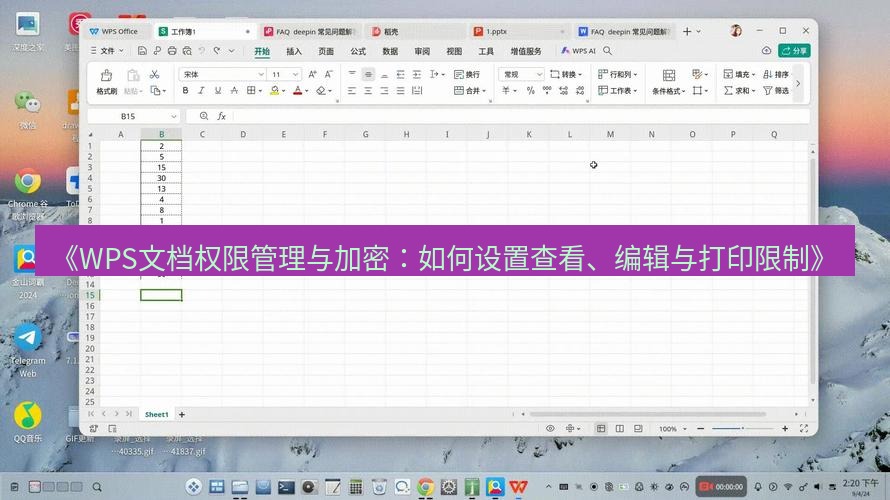
Task: Switch to the 审阅 Review tab
Action: pyautogui.click(x=422, y=51)
